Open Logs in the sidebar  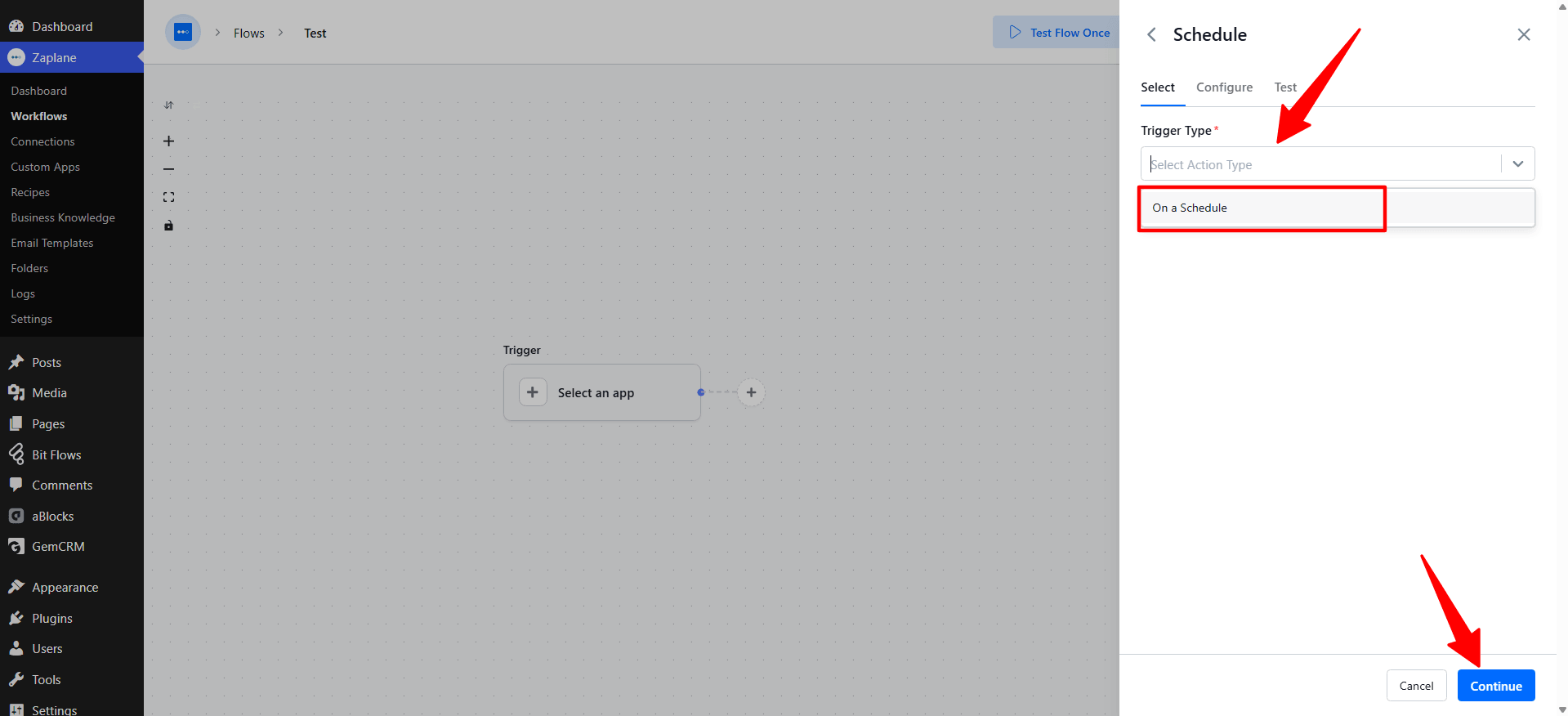pos(23,293)
